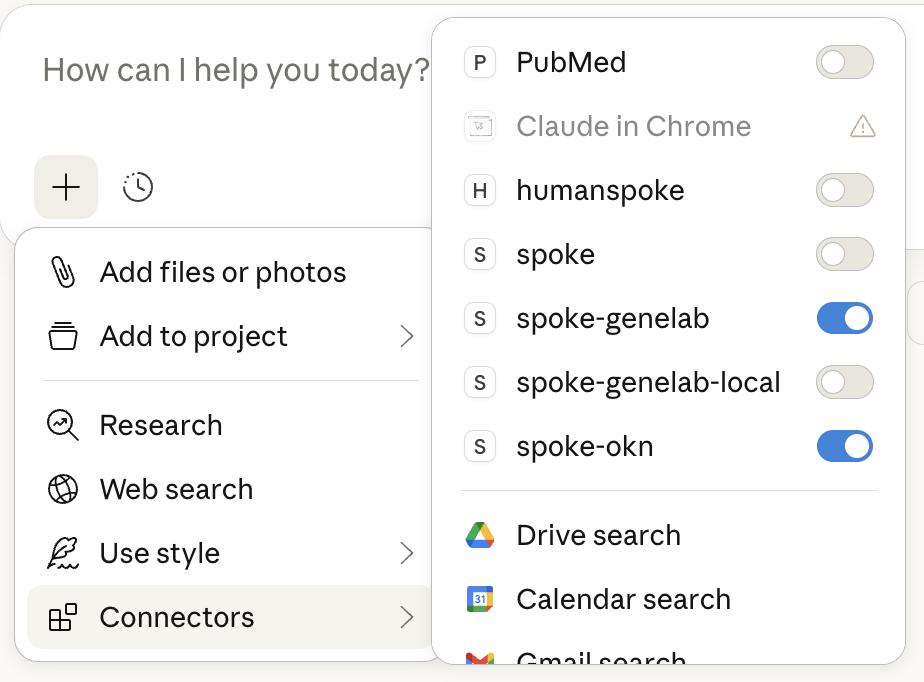Turn on the spoke-genelab-local toggle

point(844,382)
